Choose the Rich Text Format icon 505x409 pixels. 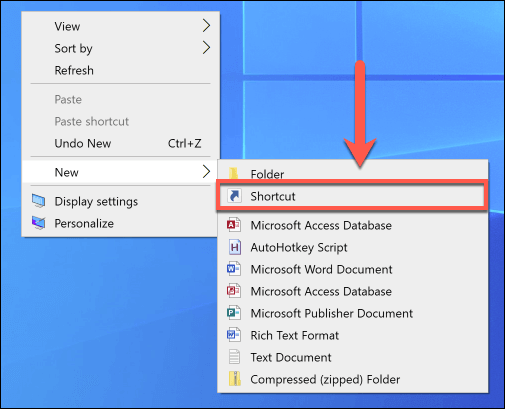[x=234, y=335]
